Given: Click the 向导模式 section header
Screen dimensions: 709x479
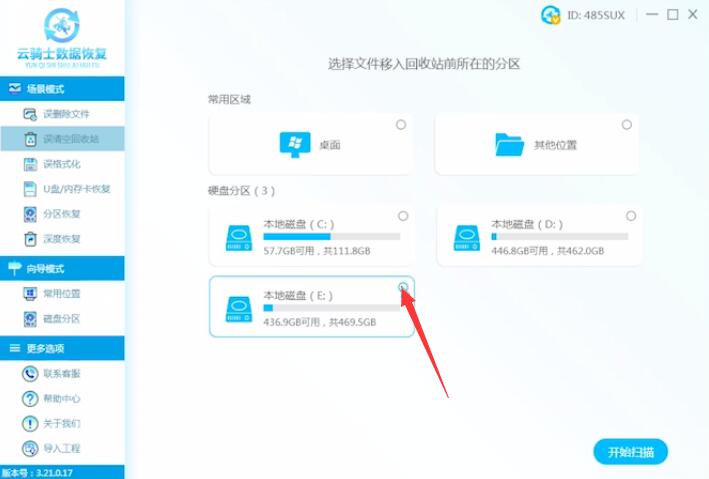Looking at the screenshot, I should (x=62, y=268).
